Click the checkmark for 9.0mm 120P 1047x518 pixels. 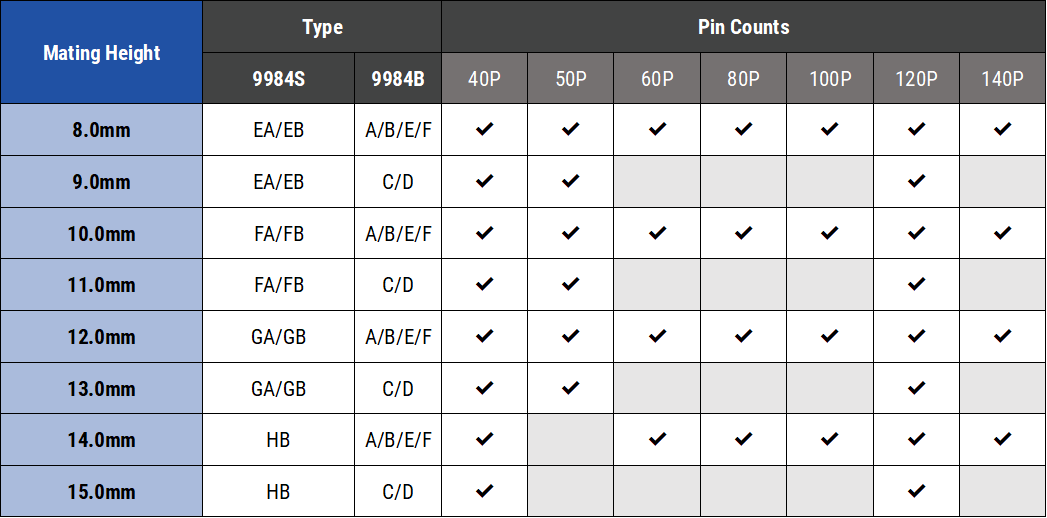point(916,182)
